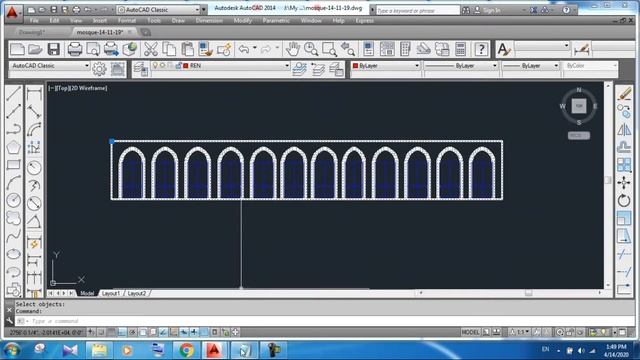Click the red REN layer color swatch
Viewport: 640px width, 360px height.
coord(186,65)
